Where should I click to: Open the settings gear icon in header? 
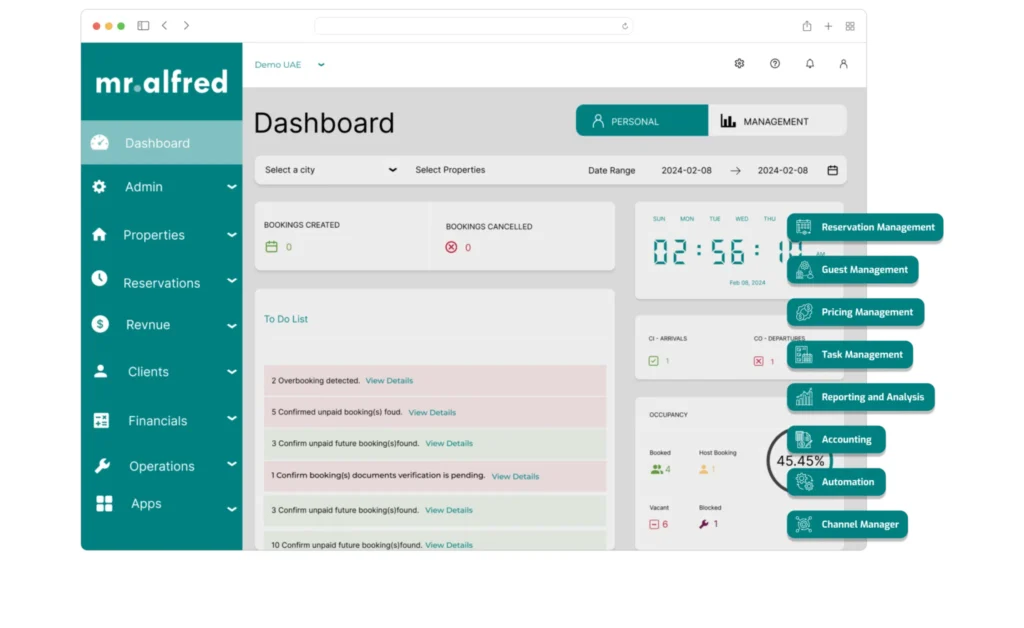(x=739, y=64)
